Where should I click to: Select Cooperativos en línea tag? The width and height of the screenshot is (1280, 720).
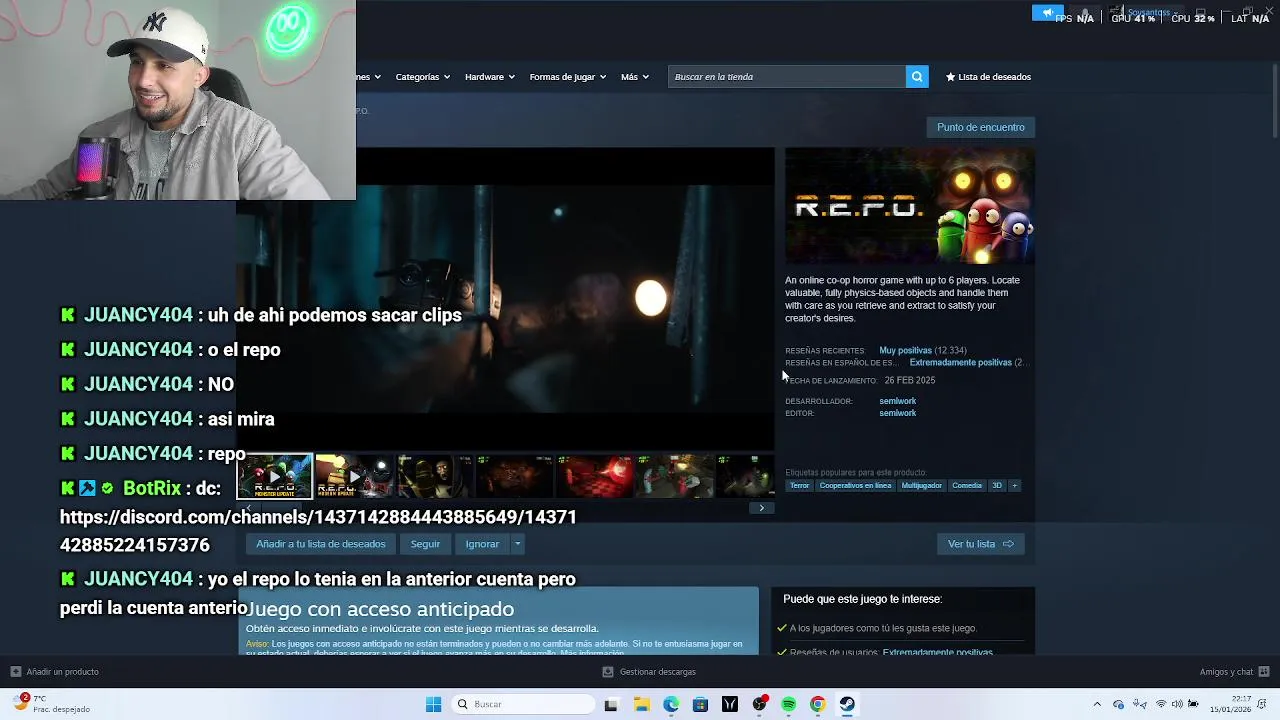855,486
